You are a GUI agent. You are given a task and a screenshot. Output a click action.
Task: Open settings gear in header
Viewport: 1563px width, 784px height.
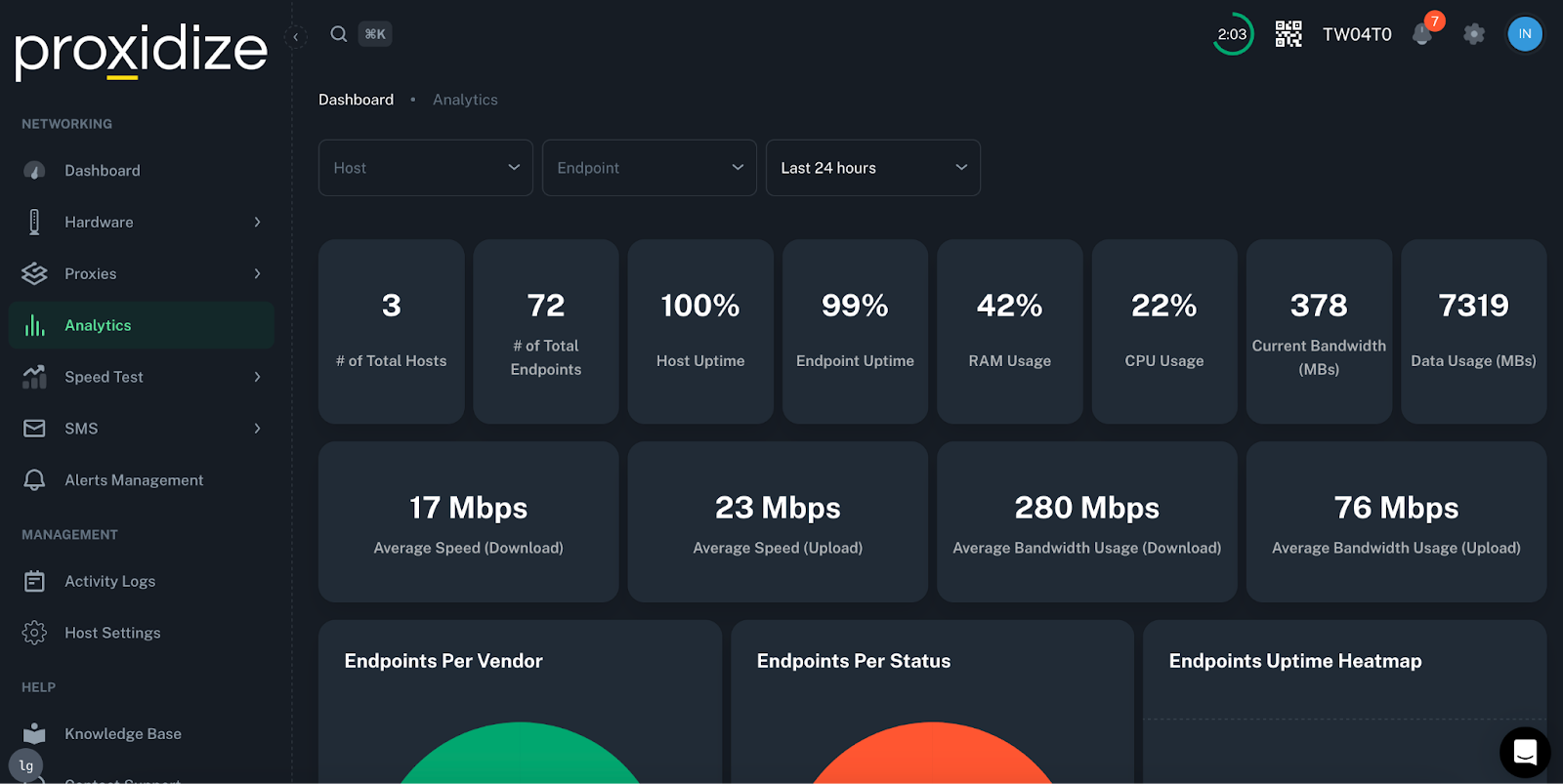(1474, 34)
